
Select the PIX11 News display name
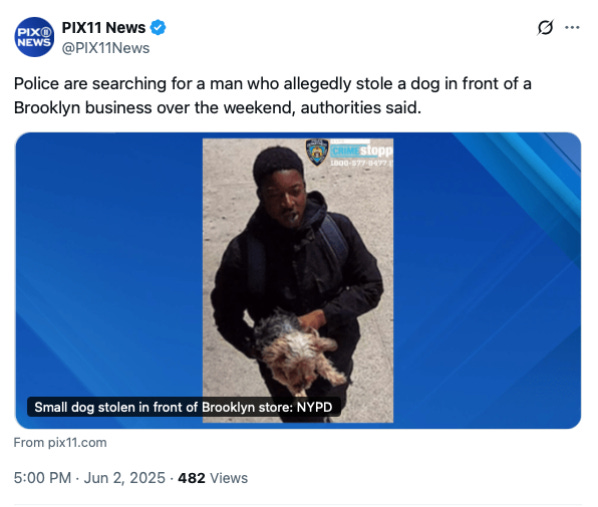(x=104, y=27)
